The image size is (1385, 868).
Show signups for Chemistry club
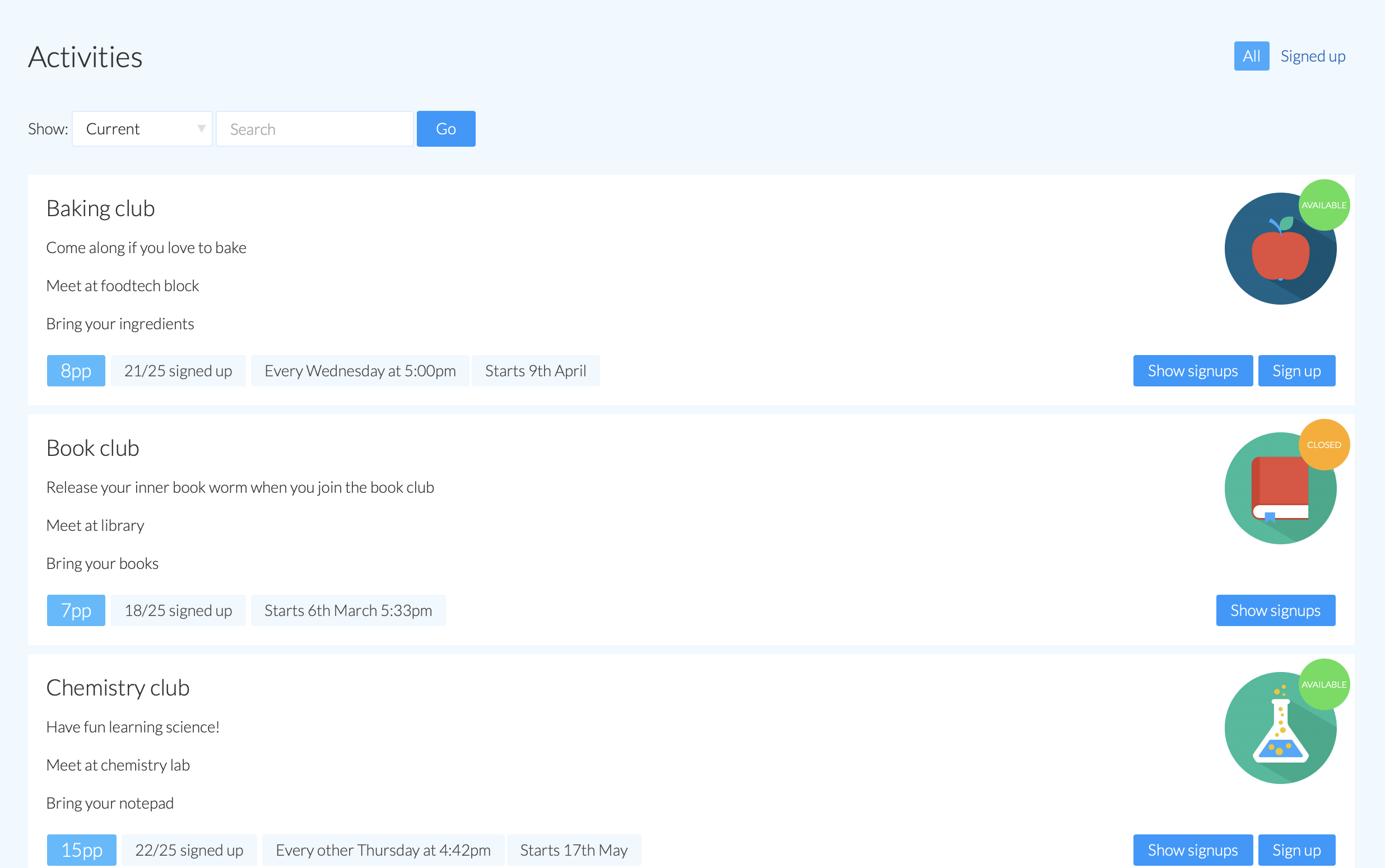1192,850
